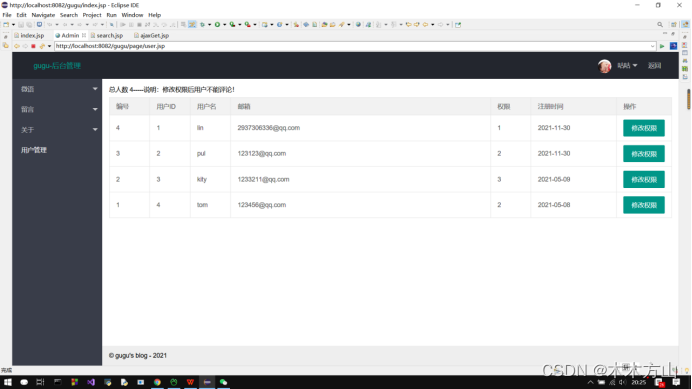The image size is (692, 389).
Task: Switch to the index.jsp tab
Action: [x=29, y=35]
